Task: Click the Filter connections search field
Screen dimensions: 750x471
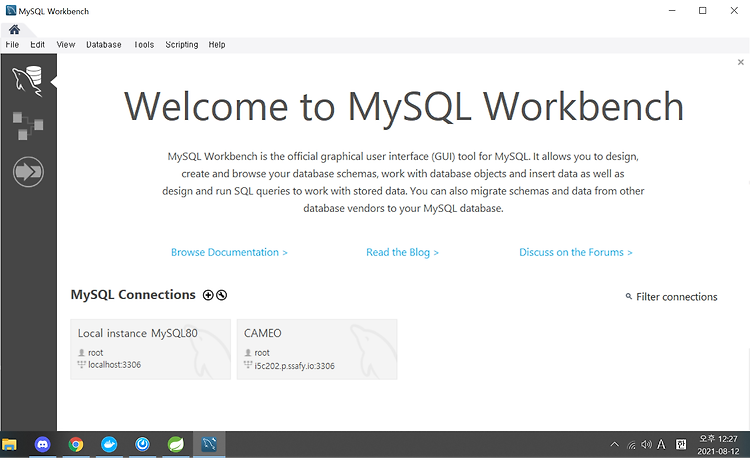Action: 676,296
